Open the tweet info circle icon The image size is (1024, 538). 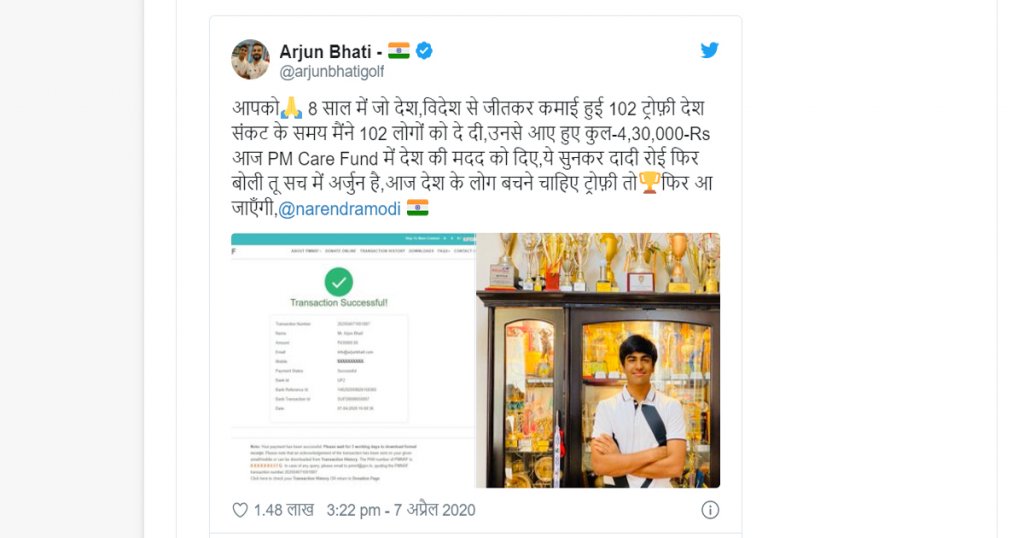click(710, 510)
